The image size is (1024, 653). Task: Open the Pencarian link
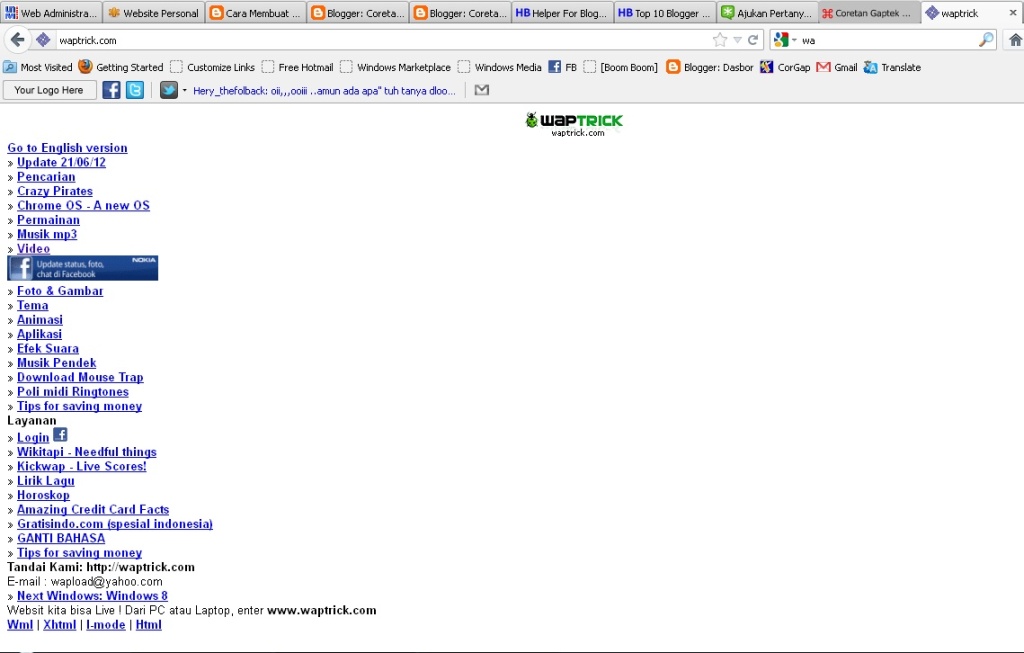46,176
